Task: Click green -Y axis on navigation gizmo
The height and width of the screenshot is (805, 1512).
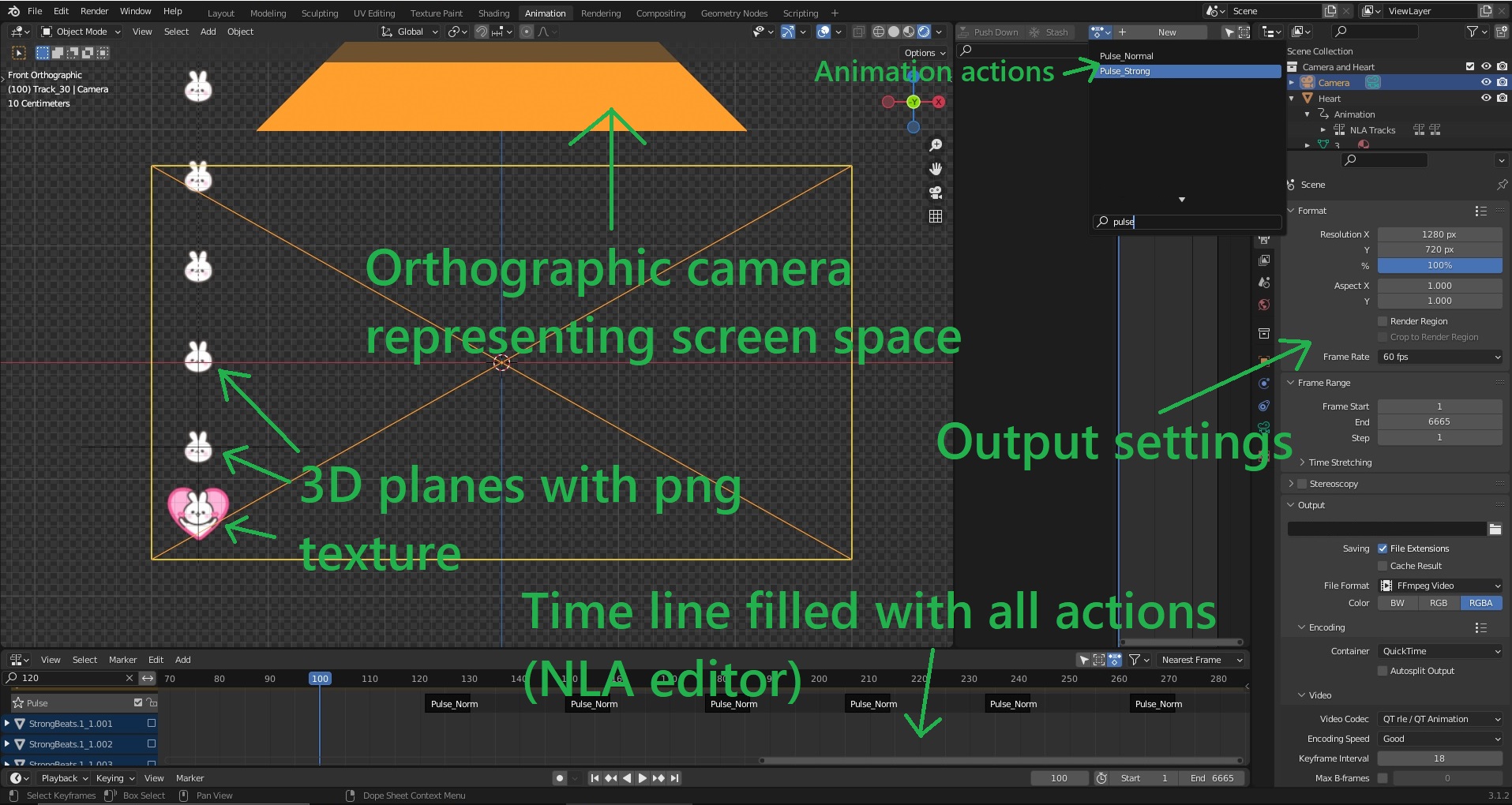Action: pos(914,102)
